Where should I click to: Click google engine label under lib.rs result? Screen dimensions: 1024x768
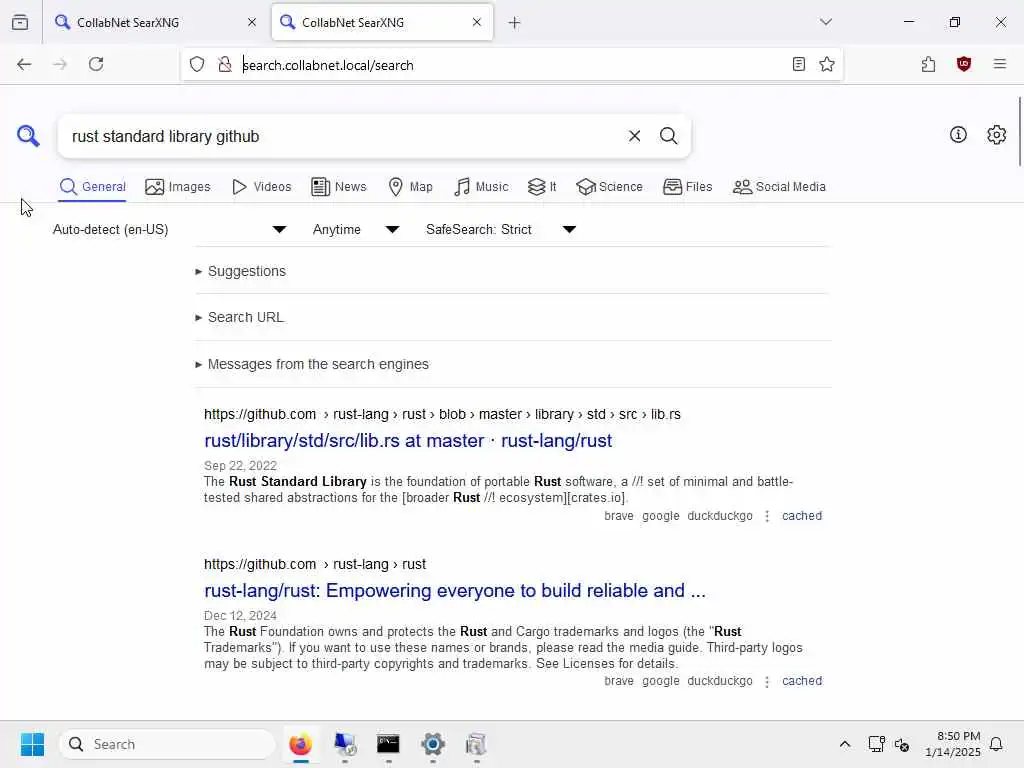660,516
